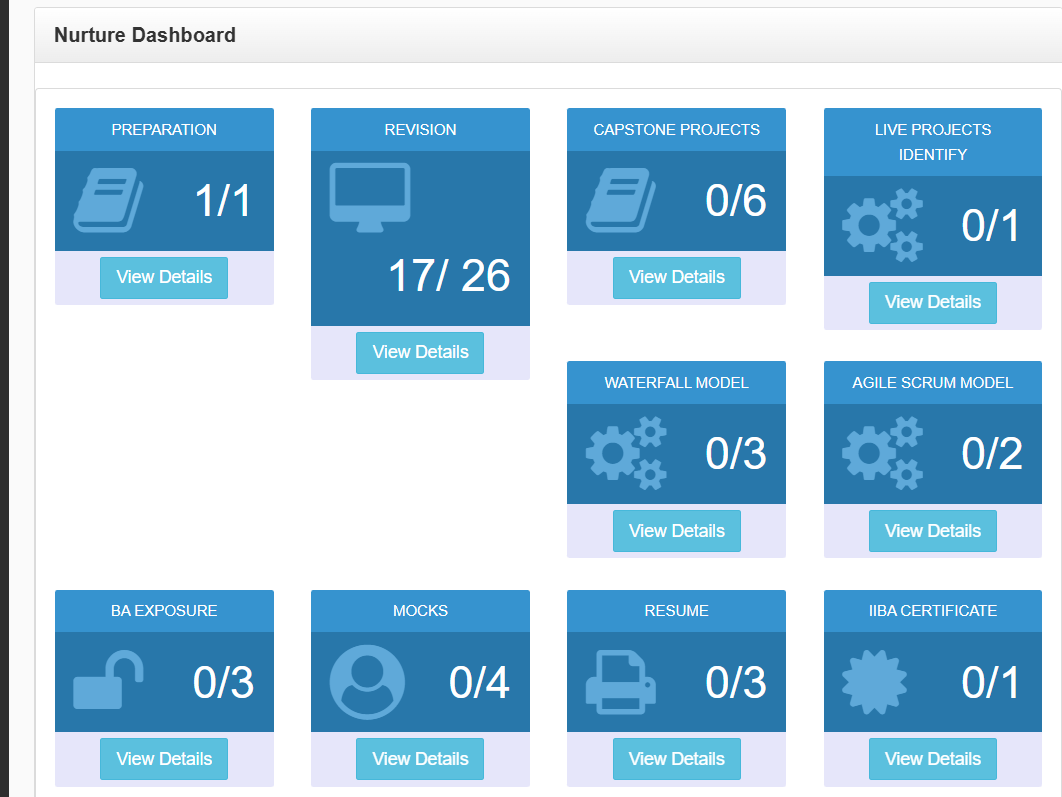Click the gears icon in Waterfall Model card
1062x797 pixels.
pyautogui.click(x=626, y=454)
